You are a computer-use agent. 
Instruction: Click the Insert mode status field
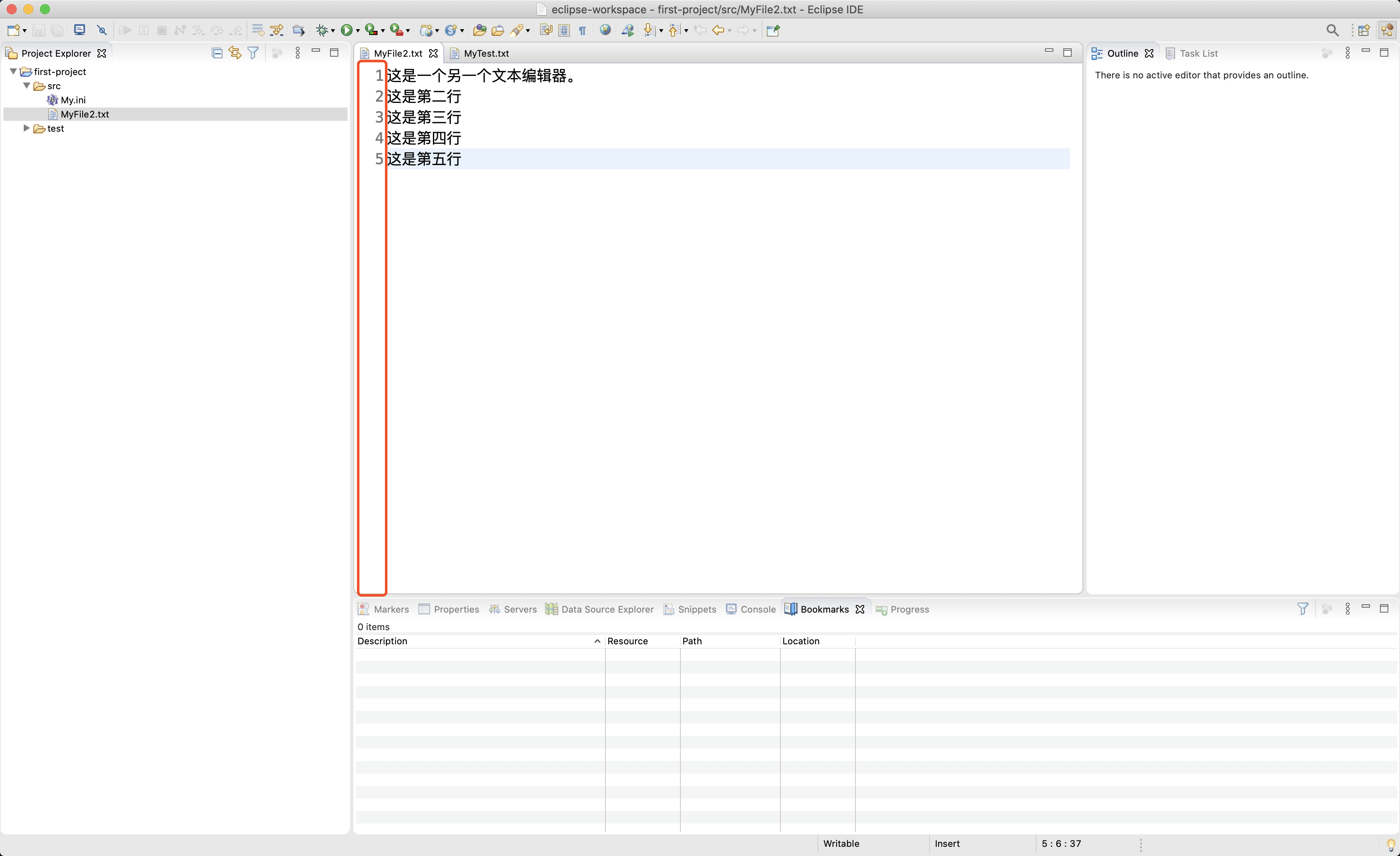pyautogui.click(x=981, y=843)
